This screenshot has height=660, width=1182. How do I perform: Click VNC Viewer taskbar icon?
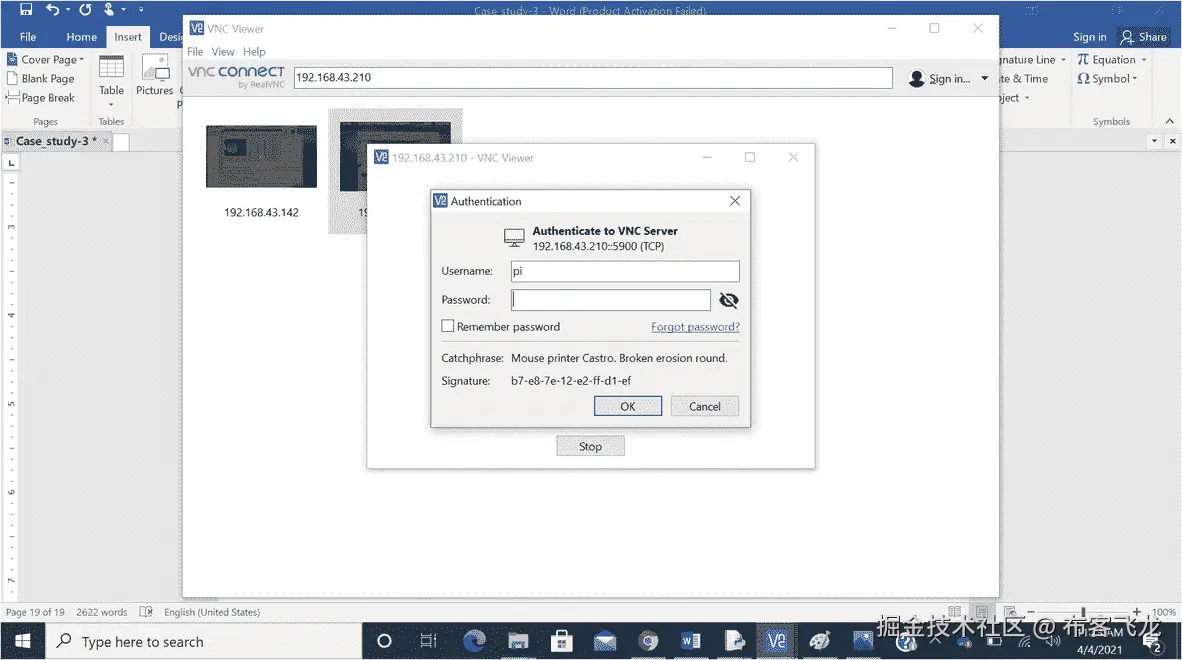(776, 641)
